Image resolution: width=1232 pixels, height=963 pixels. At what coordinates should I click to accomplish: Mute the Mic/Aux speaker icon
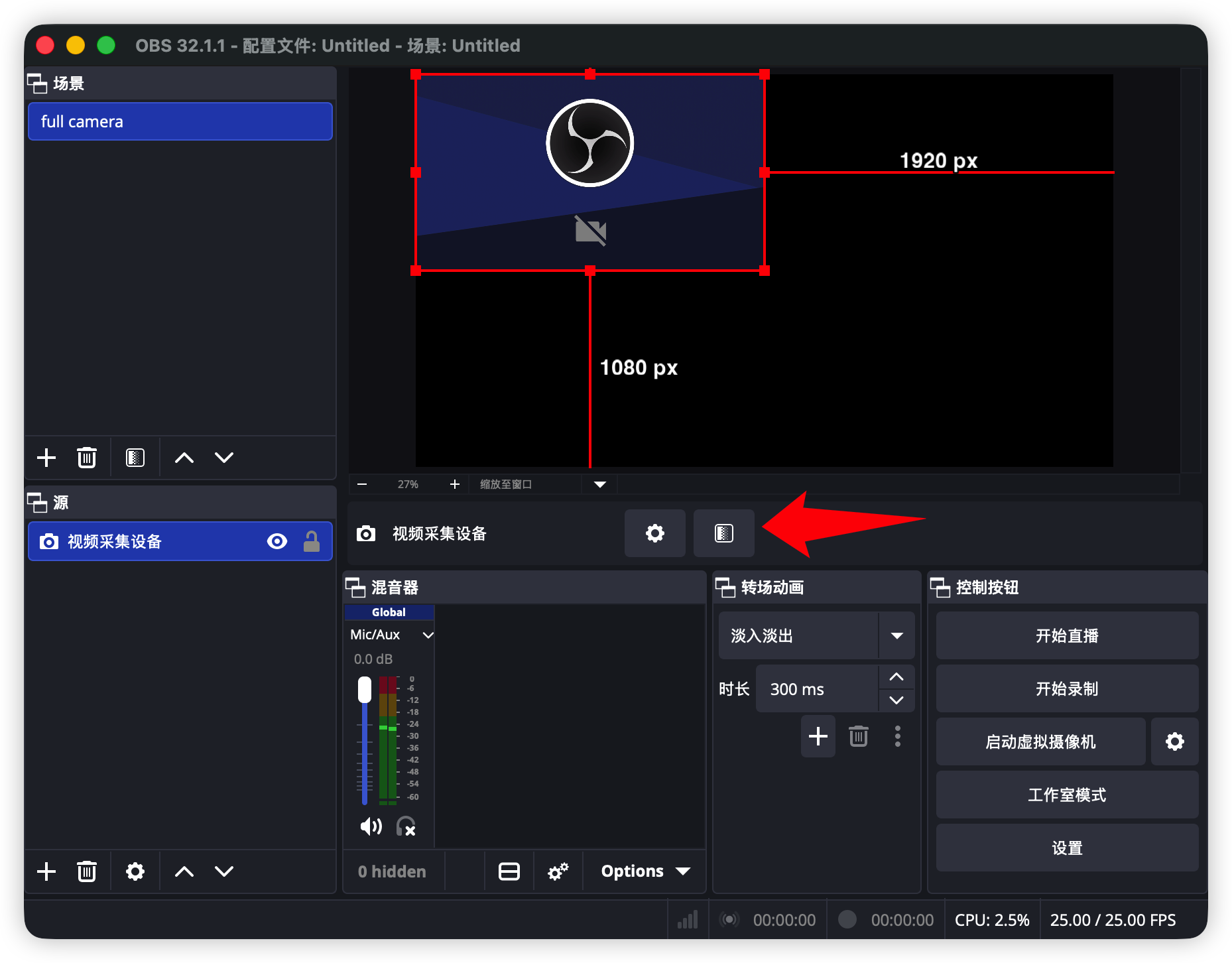[371, 826]
